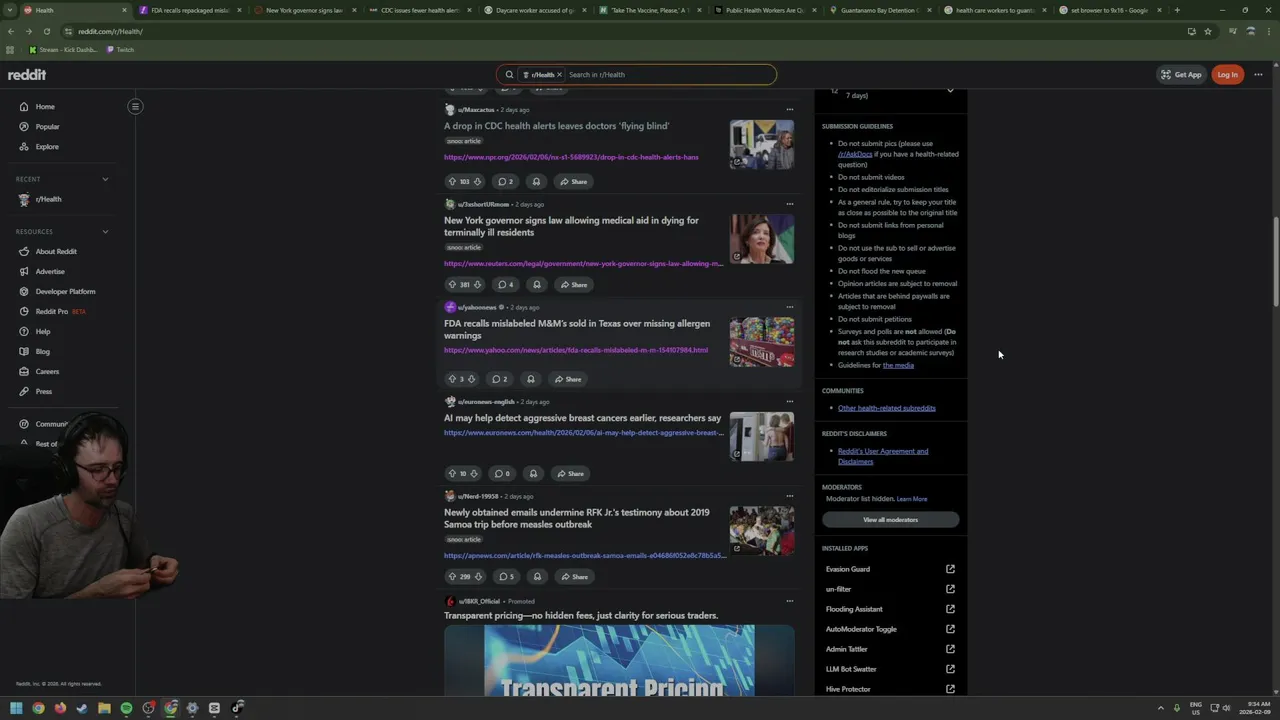Open external link icon for Flooding Assistant
The image size is (1280, 720).
[x=950, y=609]
